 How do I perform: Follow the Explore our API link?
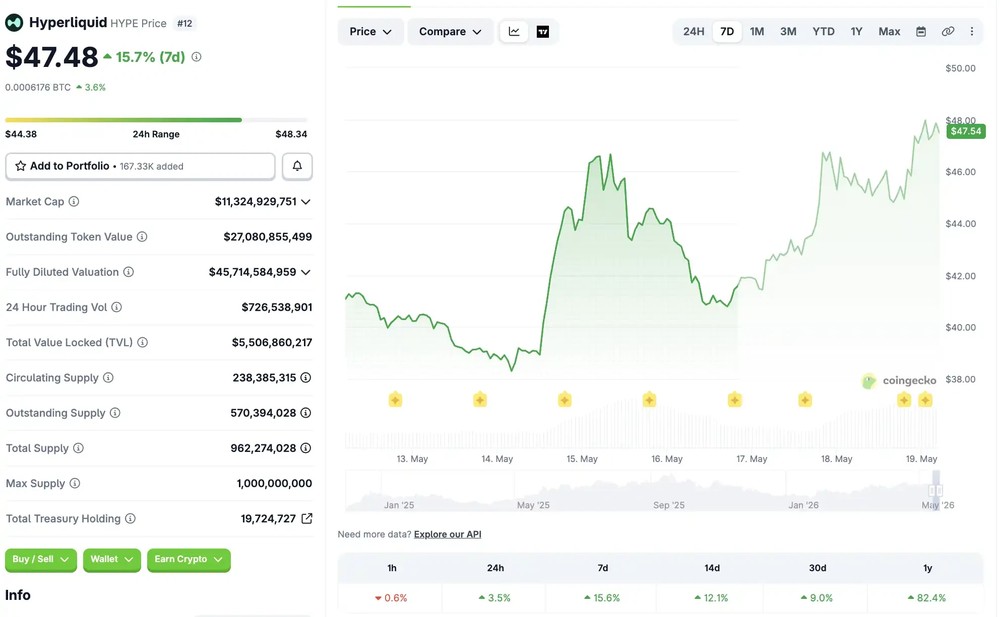pos(448,534)
